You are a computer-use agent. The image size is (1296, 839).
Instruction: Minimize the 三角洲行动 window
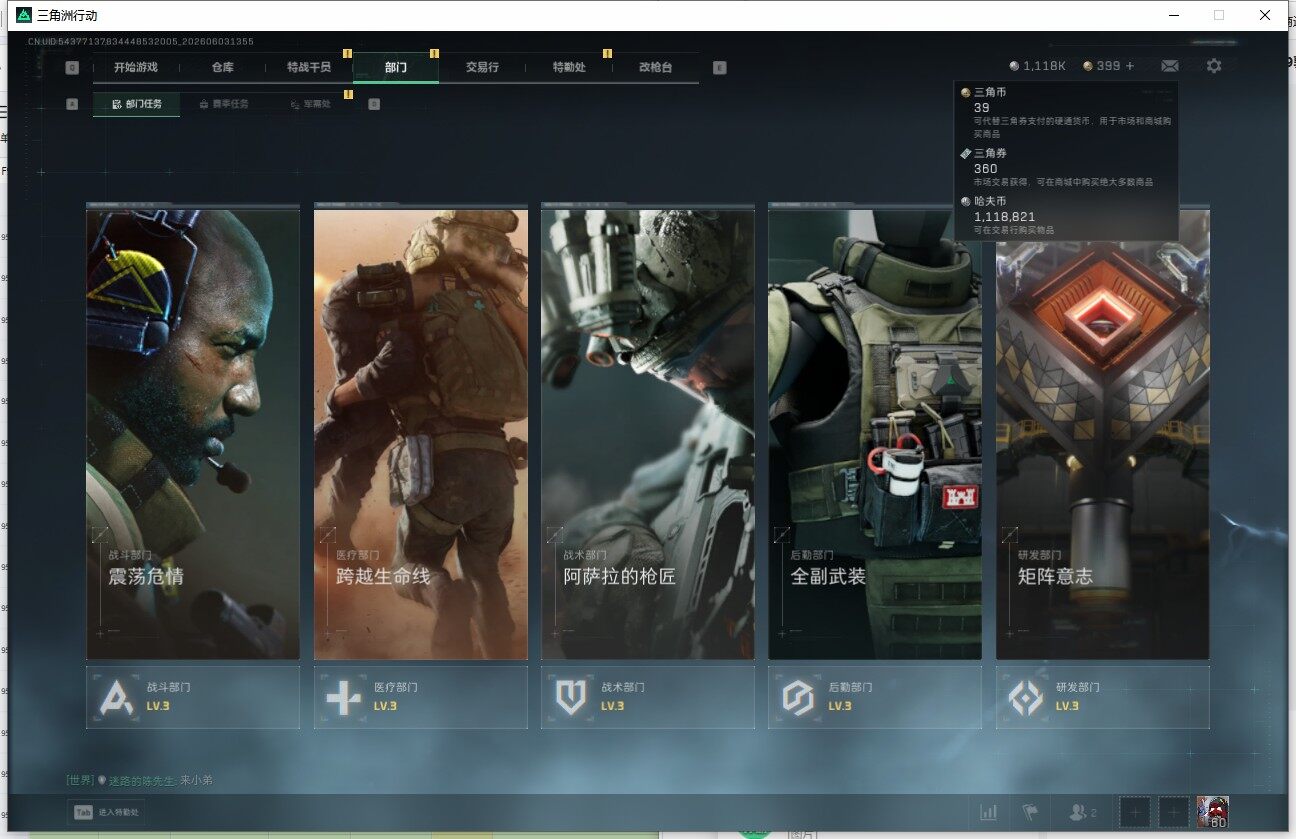coord(1173,15)
